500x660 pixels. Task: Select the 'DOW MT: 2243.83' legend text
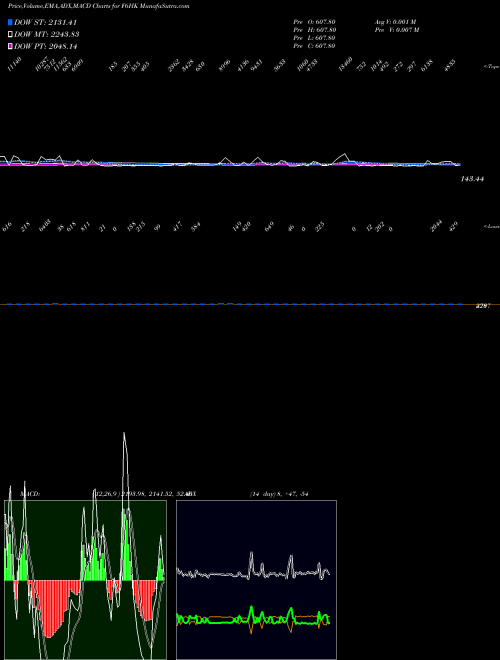pyautogui.click(x=47, y=35)
